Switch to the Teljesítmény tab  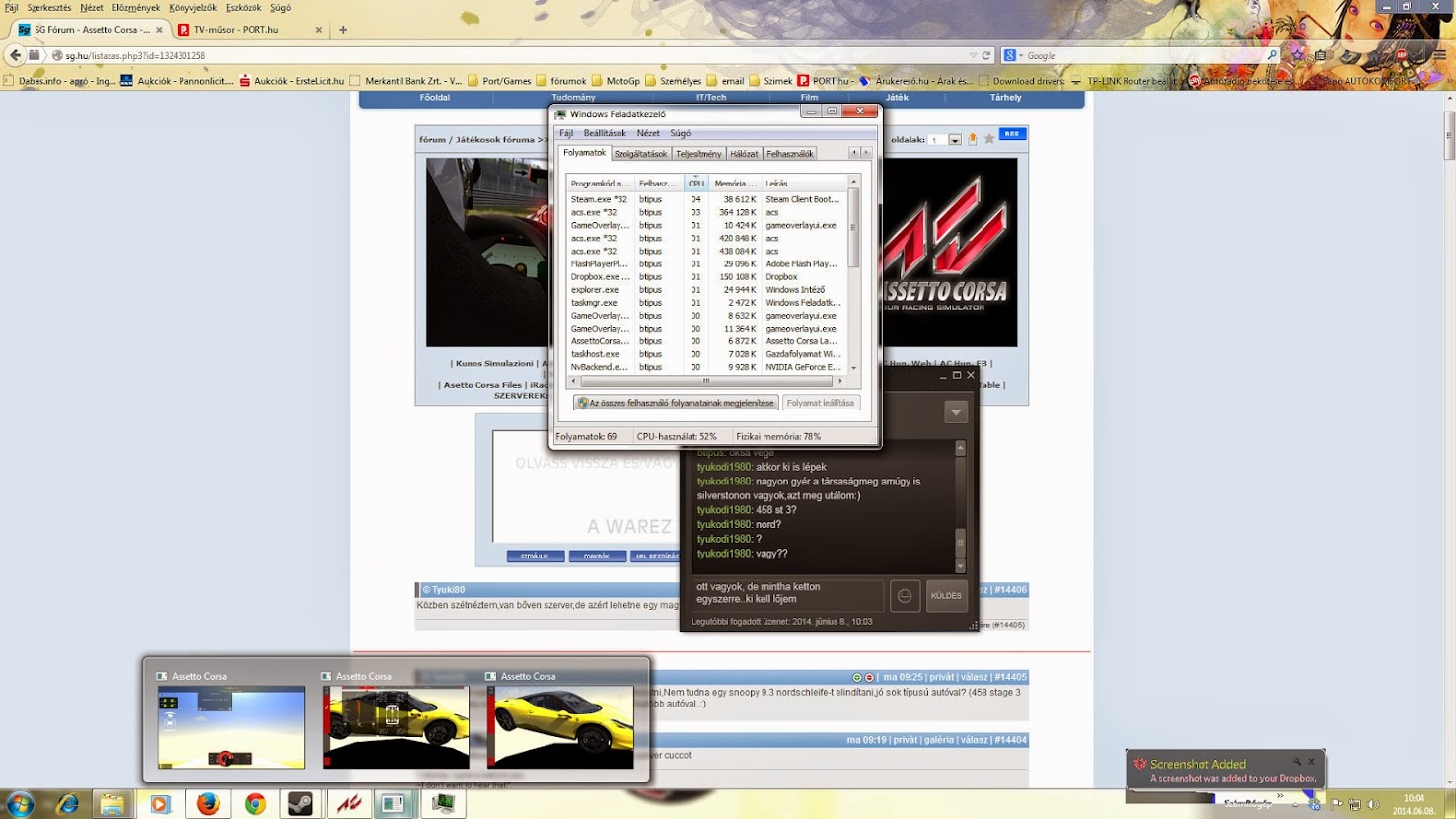698,154
